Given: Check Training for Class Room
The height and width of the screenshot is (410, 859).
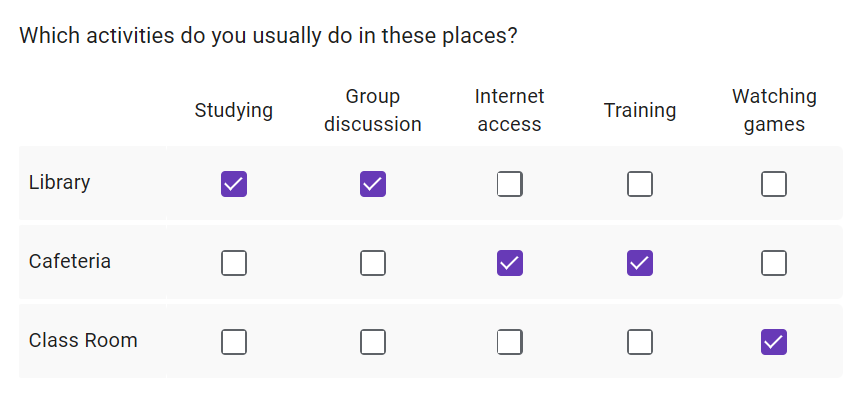Looking at the screenshot, I should 640,342.
